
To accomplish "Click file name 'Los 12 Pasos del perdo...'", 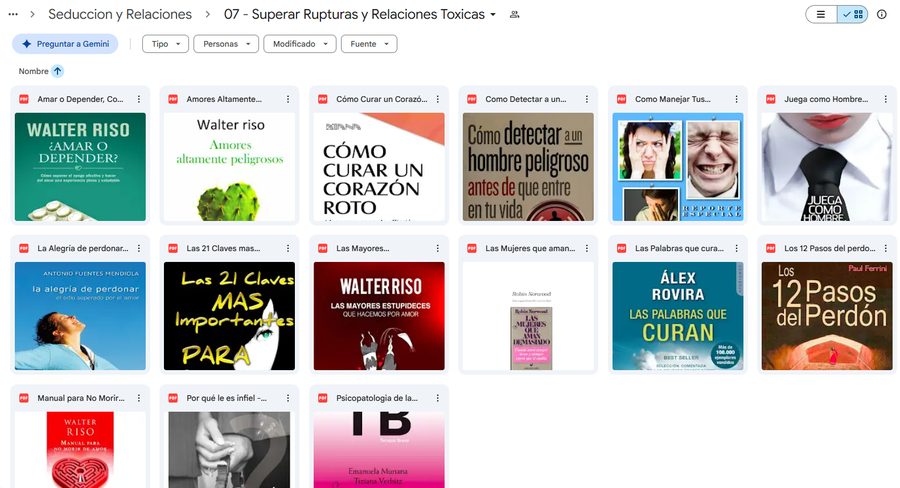I will (x=829, y=249).
